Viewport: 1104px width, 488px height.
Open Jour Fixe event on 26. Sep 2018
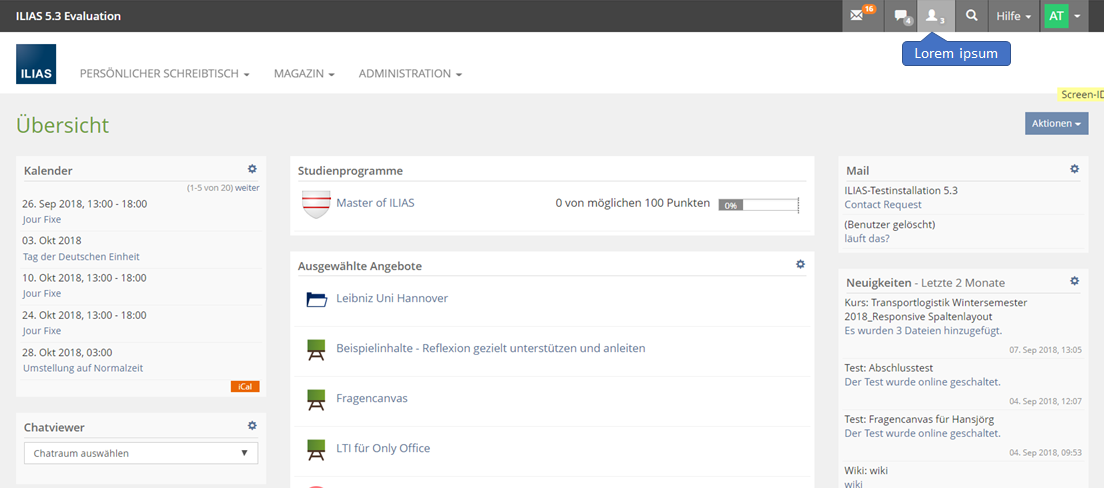[42, 220]
